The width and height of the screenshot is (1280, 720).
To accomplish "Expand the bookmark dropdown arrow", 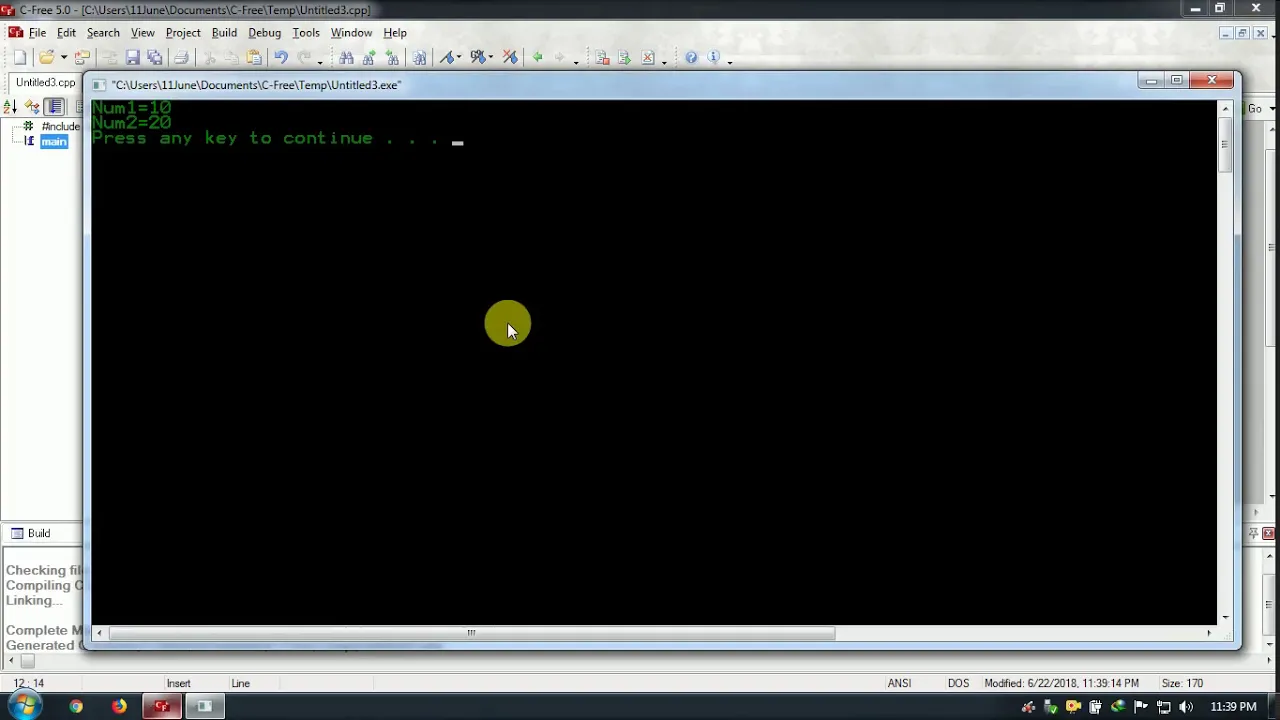I will (x=459, y=58).
